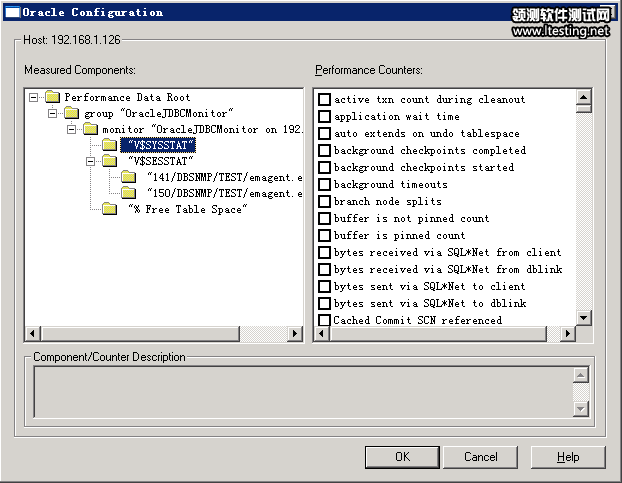Click the Oracle Configuration title bar icon

click(12, 12)
